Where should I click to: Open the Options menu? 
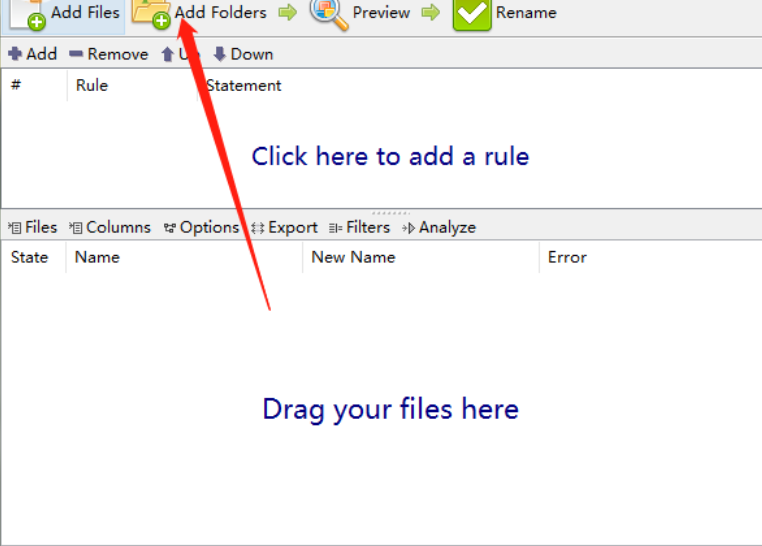pyautogui.click(x=201, y=227)
